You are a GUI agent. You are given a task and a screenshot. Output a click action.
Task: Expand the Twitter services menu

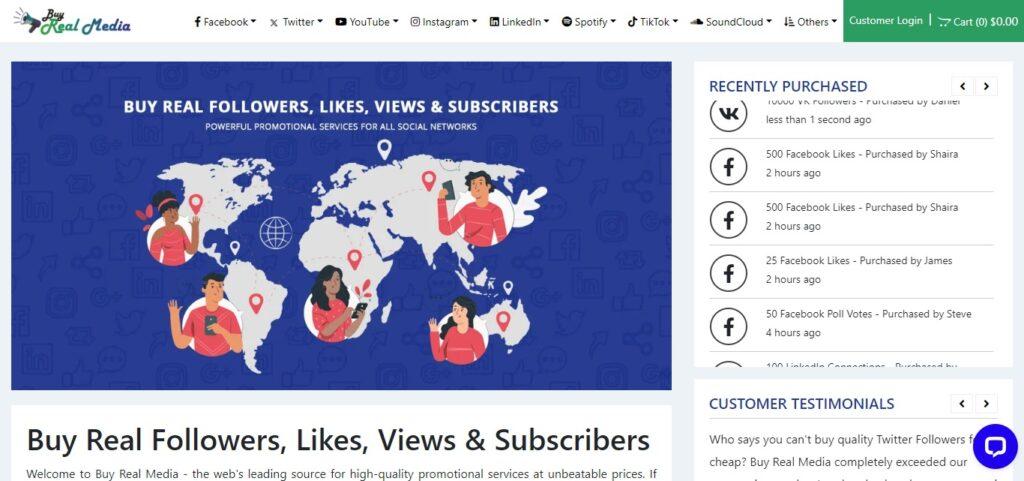[x=296, y=22]
